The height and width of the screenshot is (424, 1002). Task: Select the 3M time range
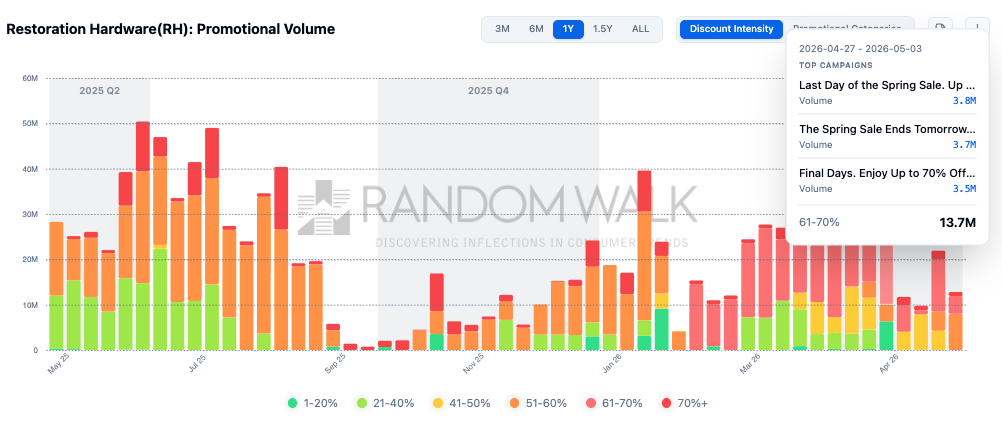(x=502, y=29)
